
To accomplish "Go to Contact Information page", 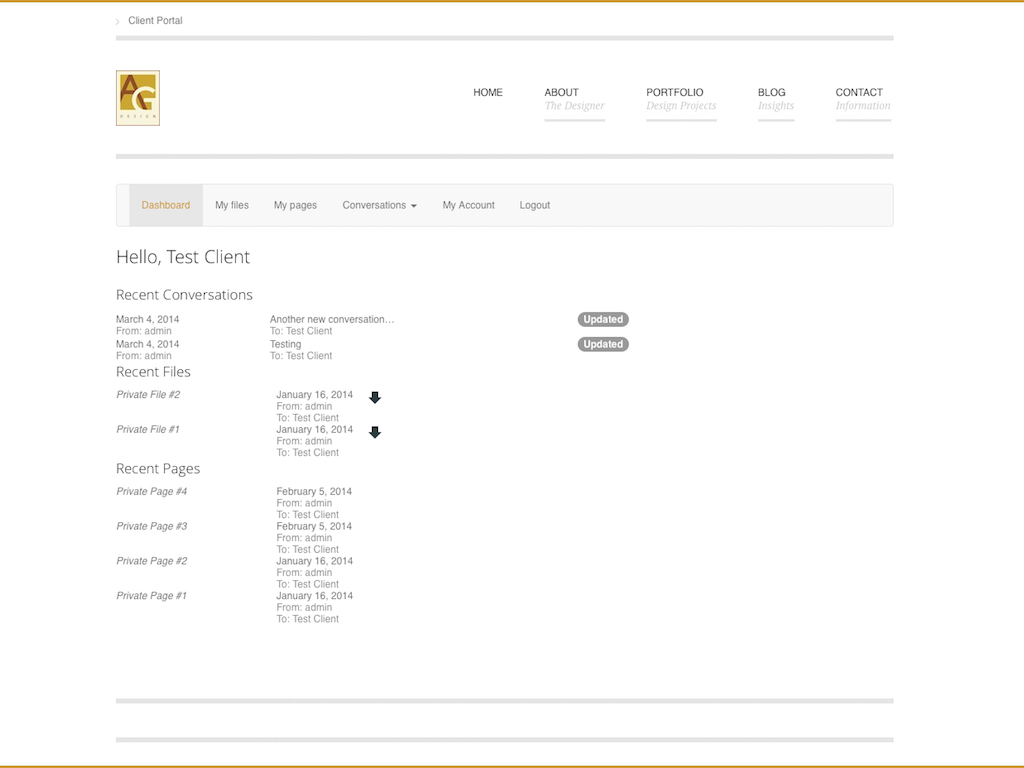I will click(x=862, y=98).
